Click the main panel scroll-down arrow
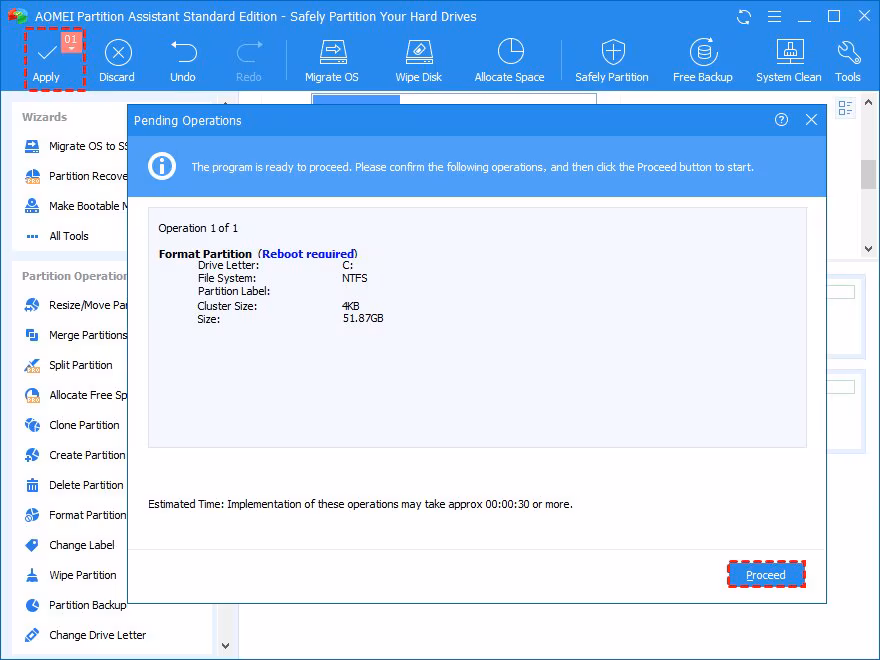 868,249
